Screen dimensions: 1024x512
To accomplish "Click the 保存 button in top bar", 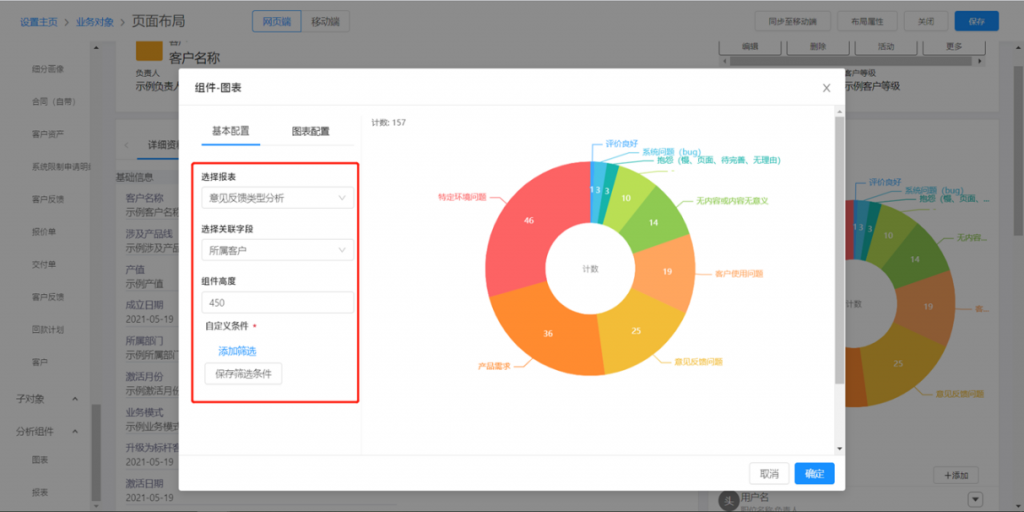I will point(976,21).
